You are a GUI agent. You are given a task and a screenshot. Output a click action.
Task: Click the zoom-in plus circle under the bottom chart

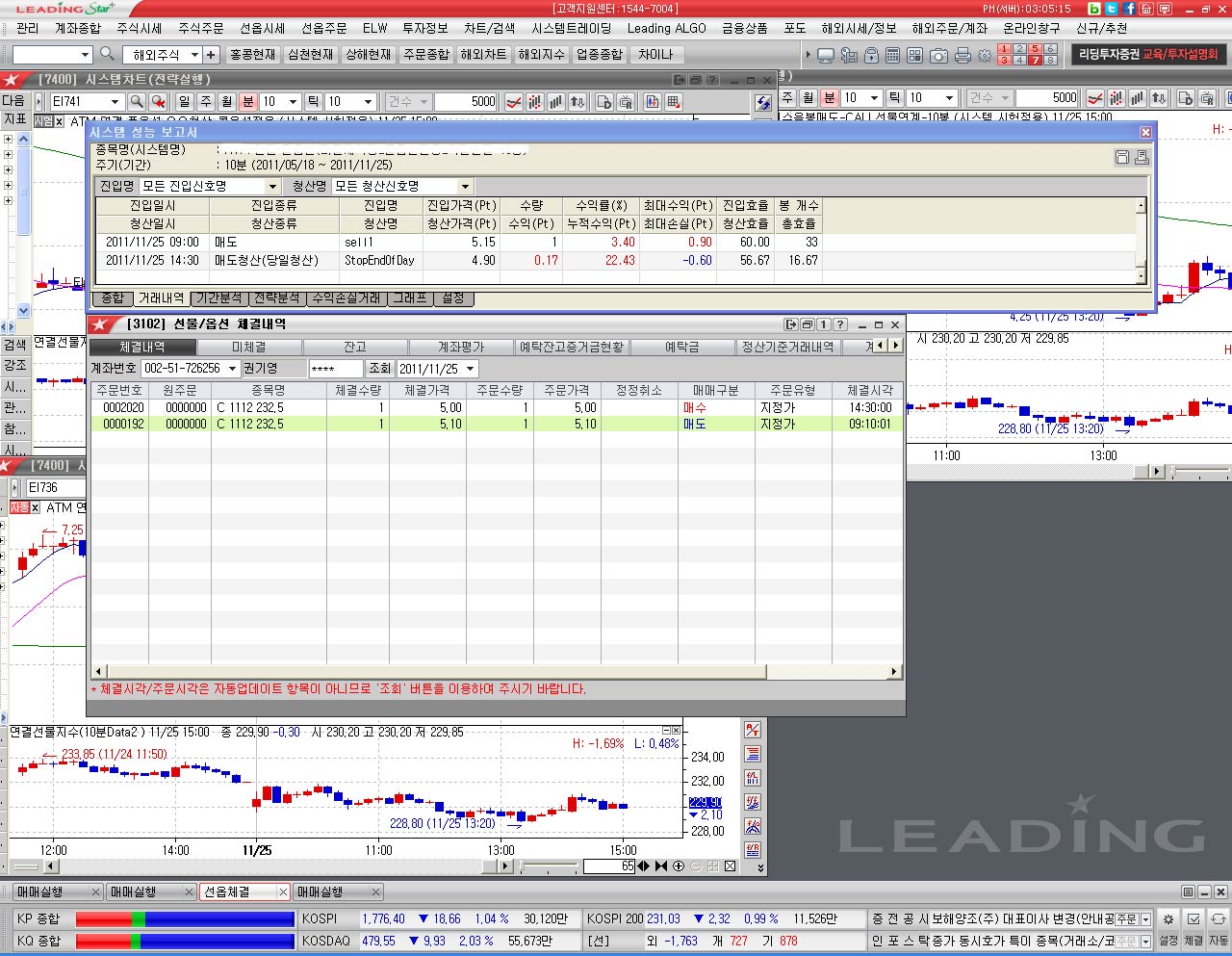679,866
